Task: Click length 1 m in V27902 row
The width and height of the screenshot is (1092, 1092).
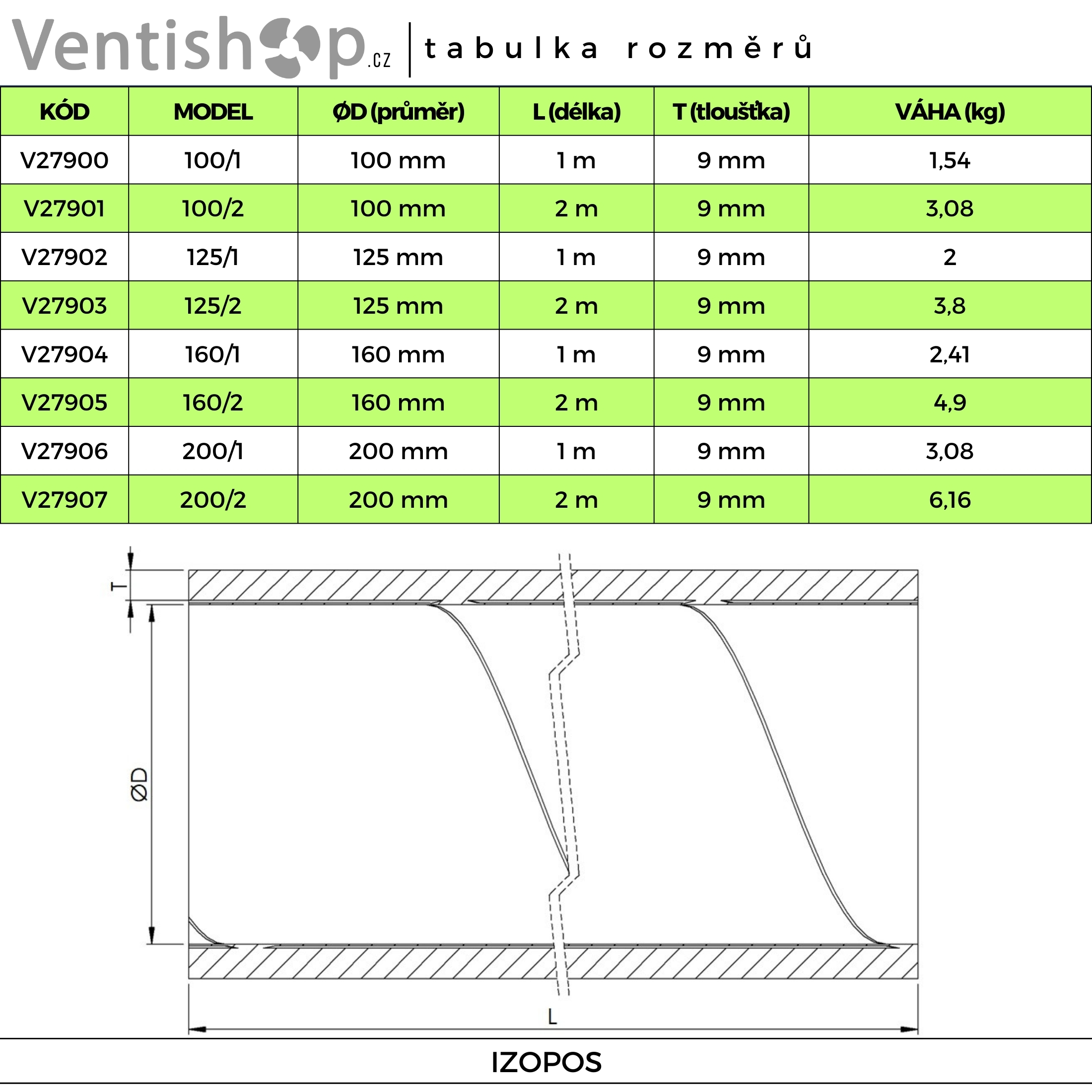Action: (576, 257)
